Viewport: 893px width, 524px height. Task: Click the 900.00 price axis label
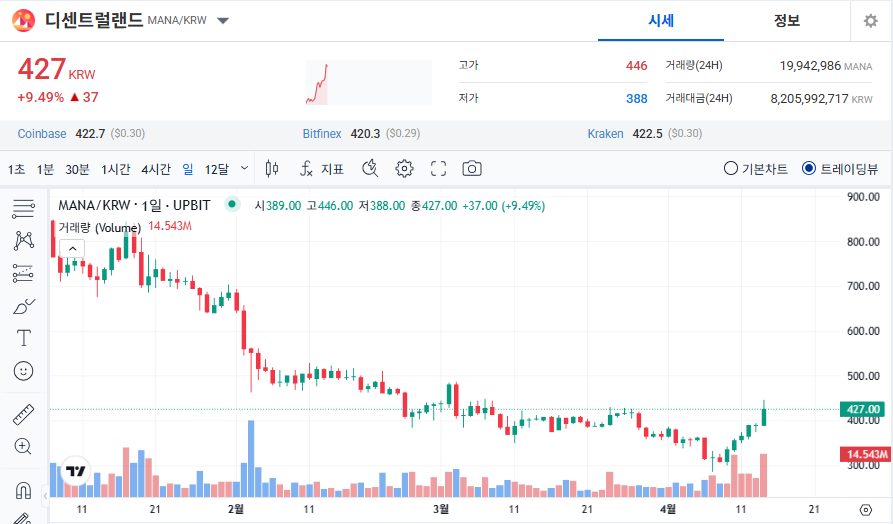point(863,197)
